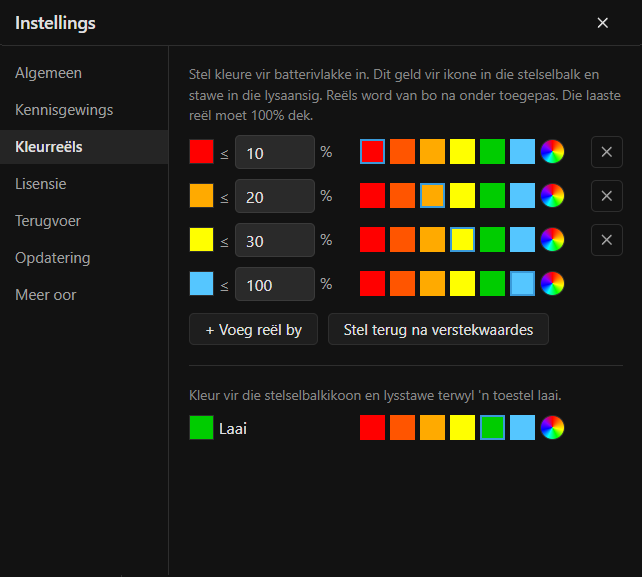Image resolution: width=642 pixels, height=577 pixels.
Task: Open custom color wheel for Laai color
Action: [x=552, y=428]
